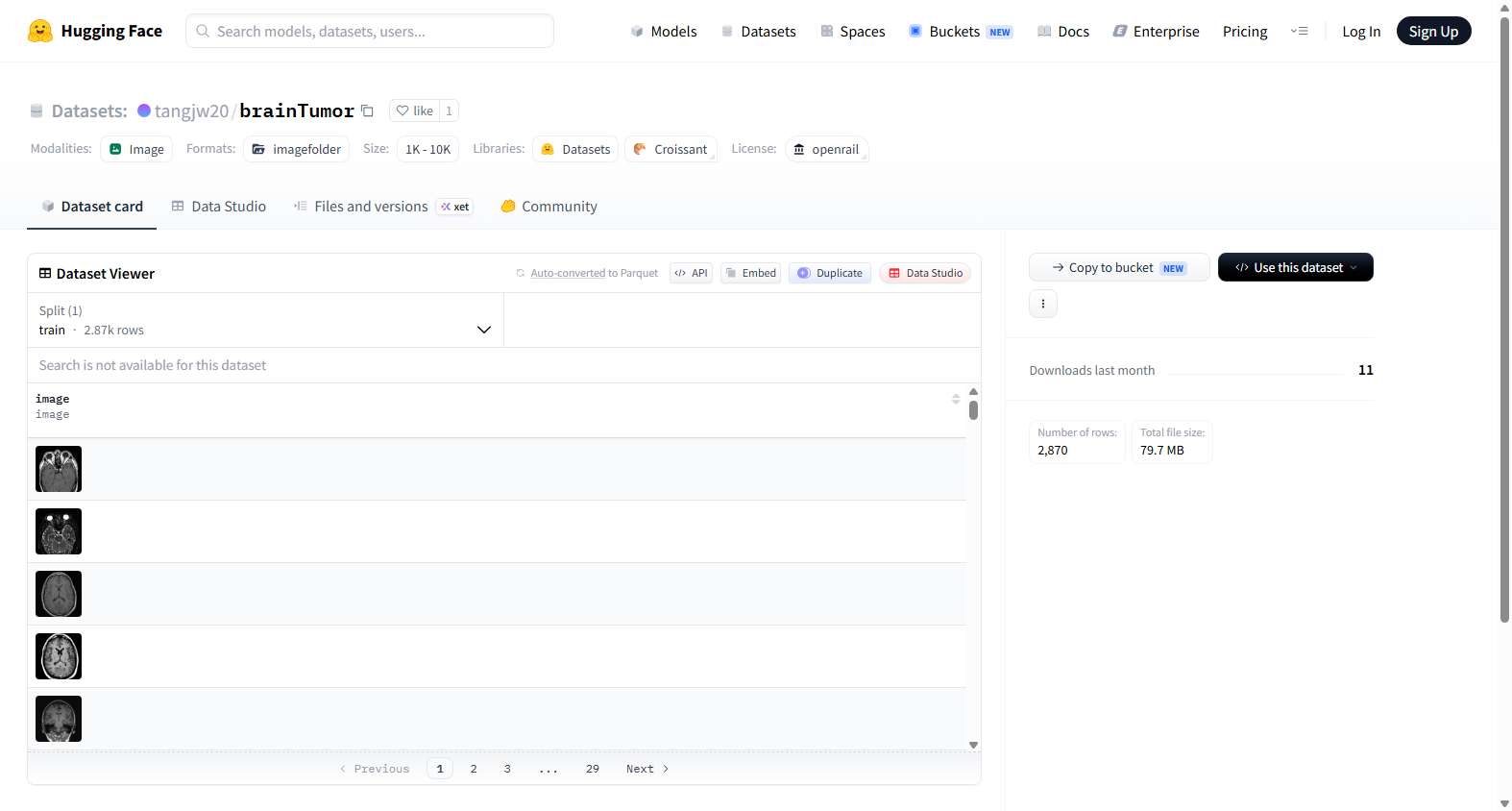Screen dimensions: 1512x811
Task: Open the Files and versions tab
Action: [x=383, y=207]
